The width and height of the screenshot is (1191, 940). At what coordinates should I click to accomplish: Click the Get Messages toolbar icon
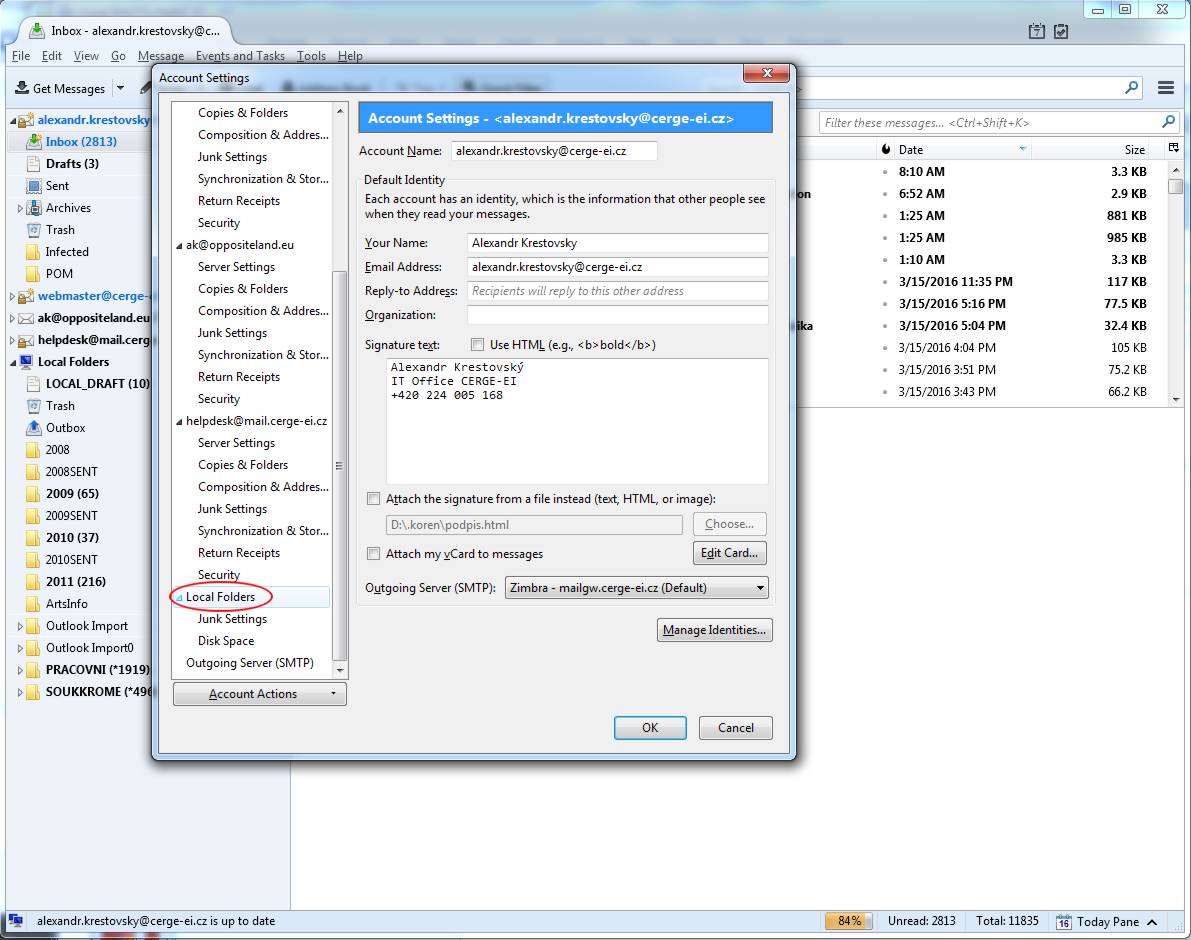click(22, 88)
